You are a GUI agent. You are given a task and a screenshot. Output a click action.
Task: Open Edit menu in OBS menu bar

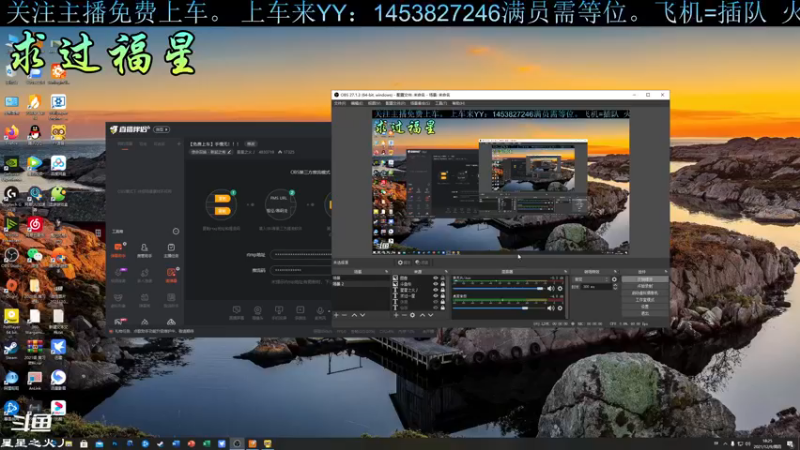click(x=357, y=103)
